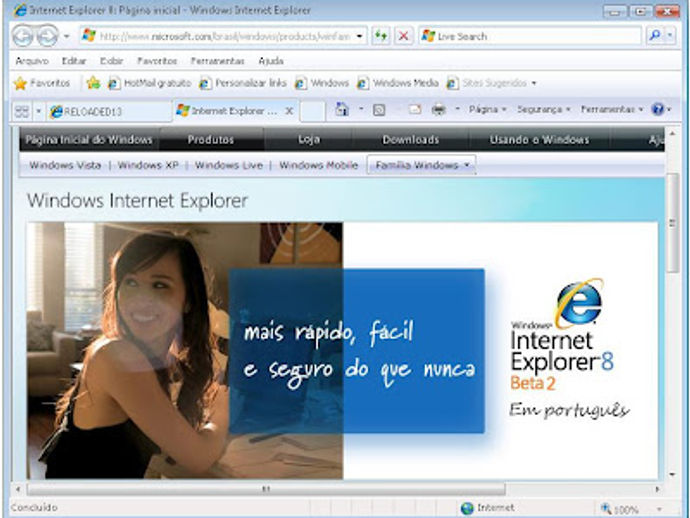This screenshot has height=518, width=690.
Task: Click vertical scrollbar up arrow
Action: click(672, 133)
